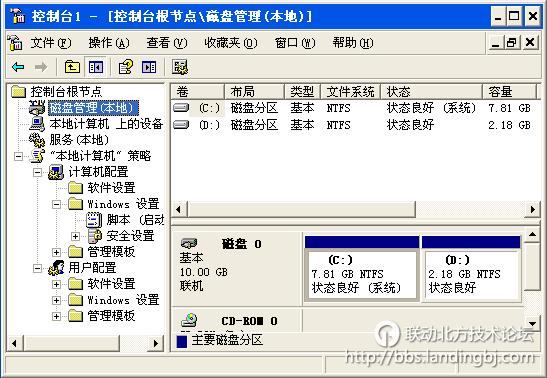Screen dimensions: 547x378
Task: Click the 计算机配置 icon
Action: (x=56, y=172)
